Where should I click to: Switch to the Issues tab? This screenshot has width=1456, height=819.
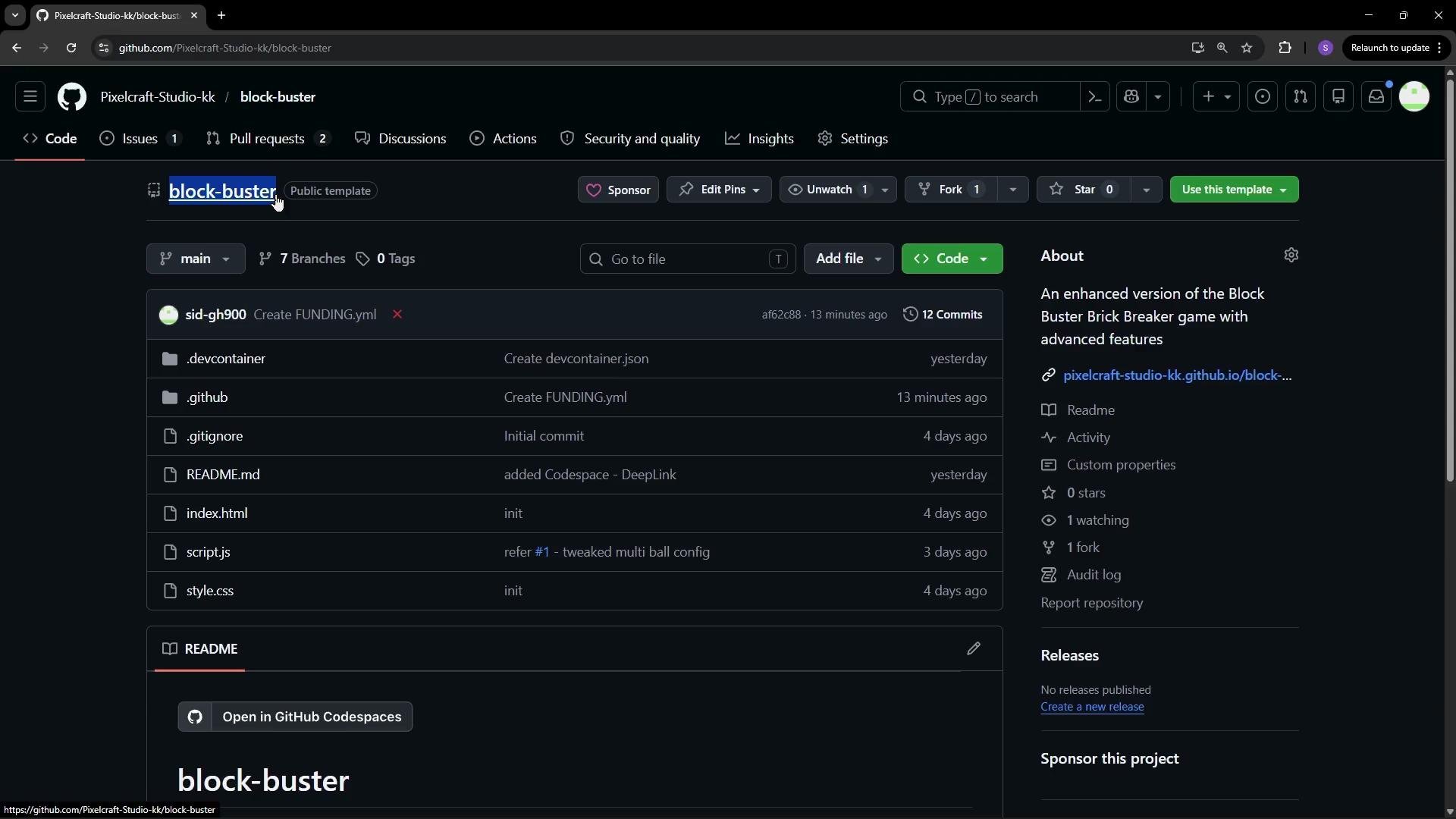pos(141,139)
